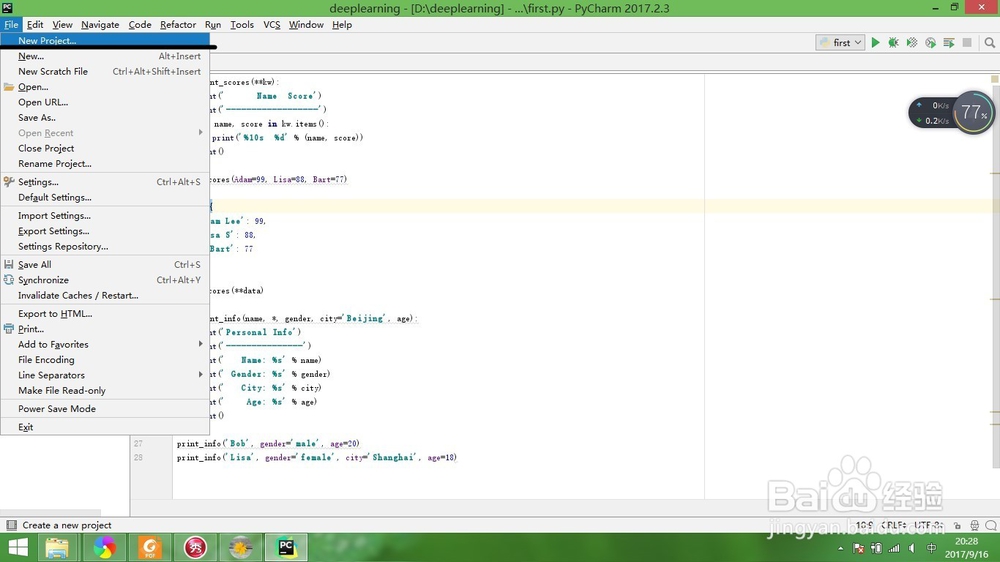Expand Line Separators submenu
The image size is (1000, 562).
105,375
